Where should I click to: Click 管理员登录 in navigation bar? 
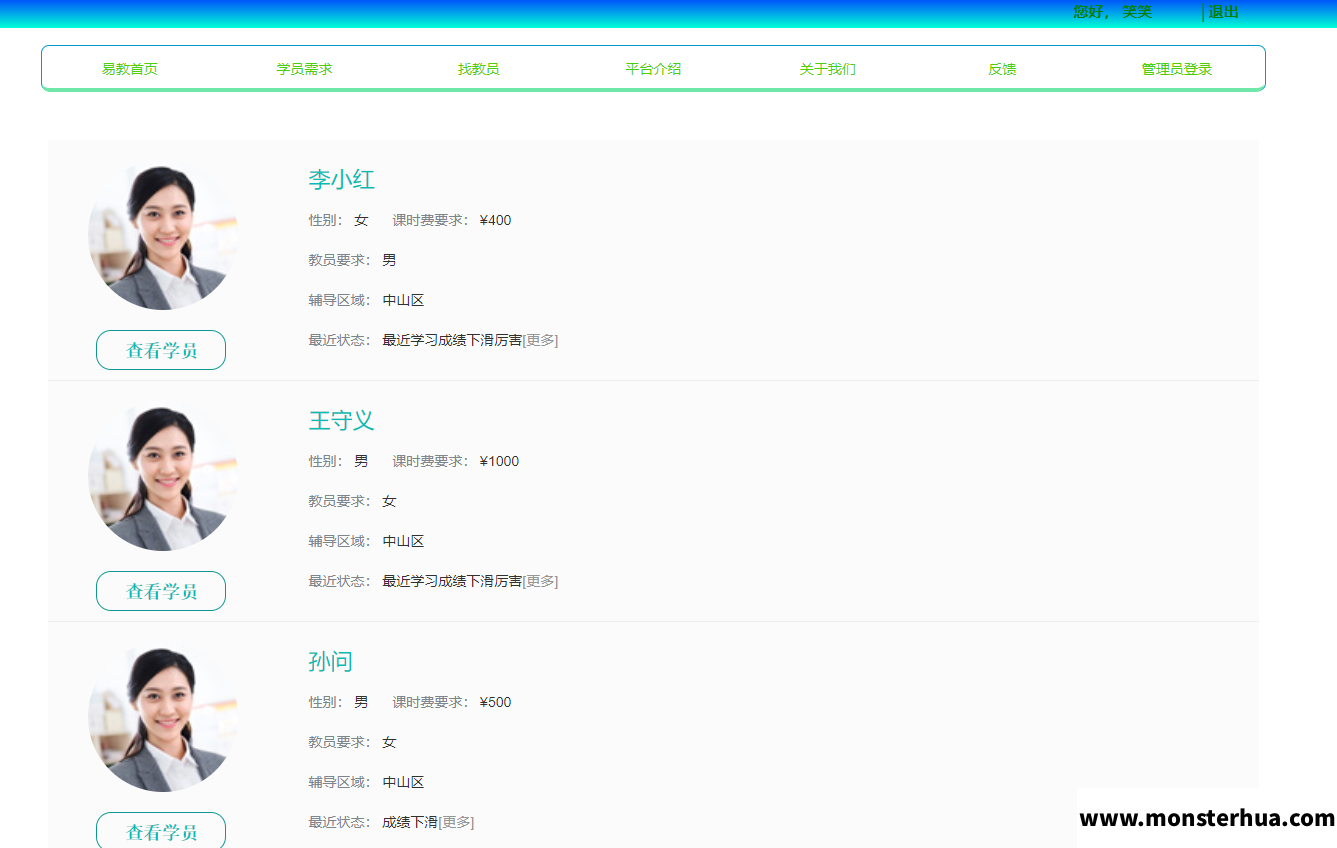click(x=1177, y=69)
